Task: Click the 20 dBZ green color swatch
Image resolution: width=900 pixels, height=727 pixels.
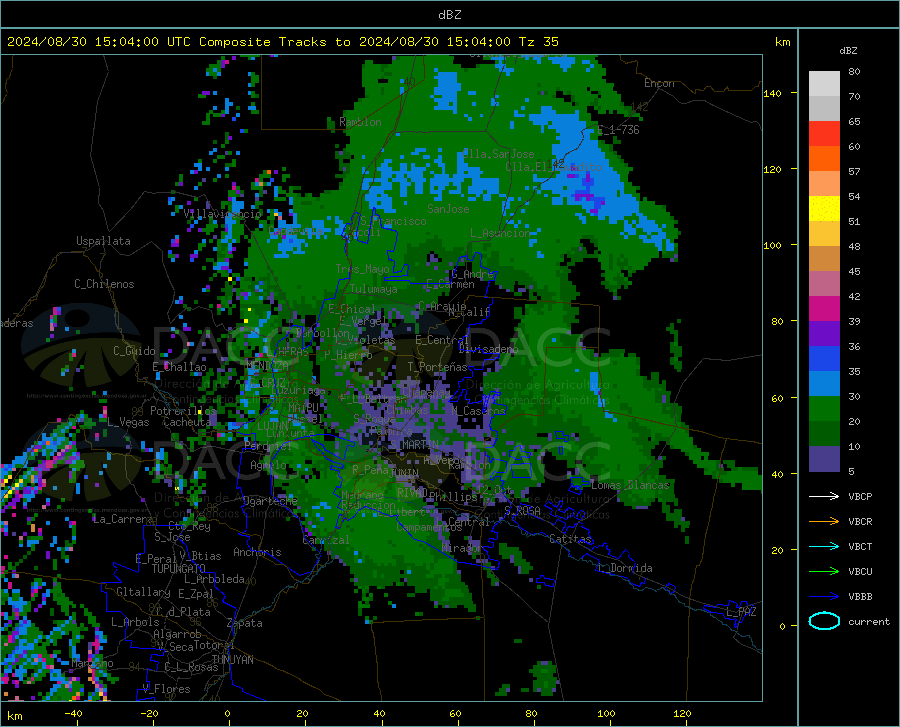Action: (824, 409)
